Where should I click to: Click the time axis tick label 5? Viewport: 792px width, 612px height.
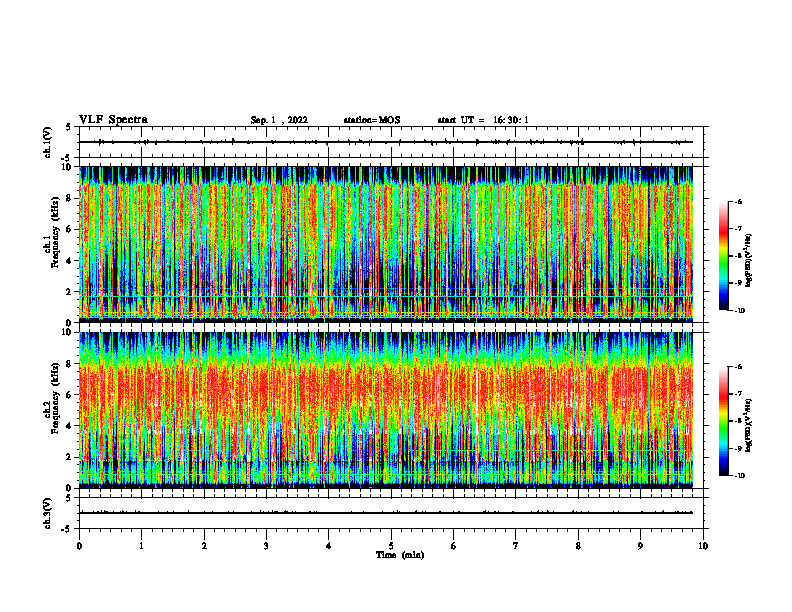pos(391,546)
